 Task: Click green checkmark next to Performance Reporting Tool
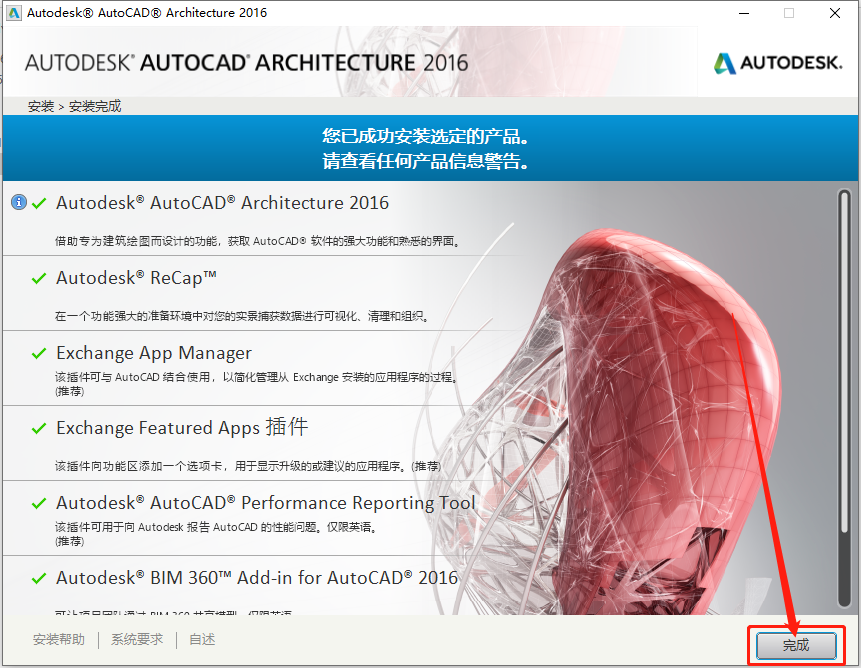[39, 503]
